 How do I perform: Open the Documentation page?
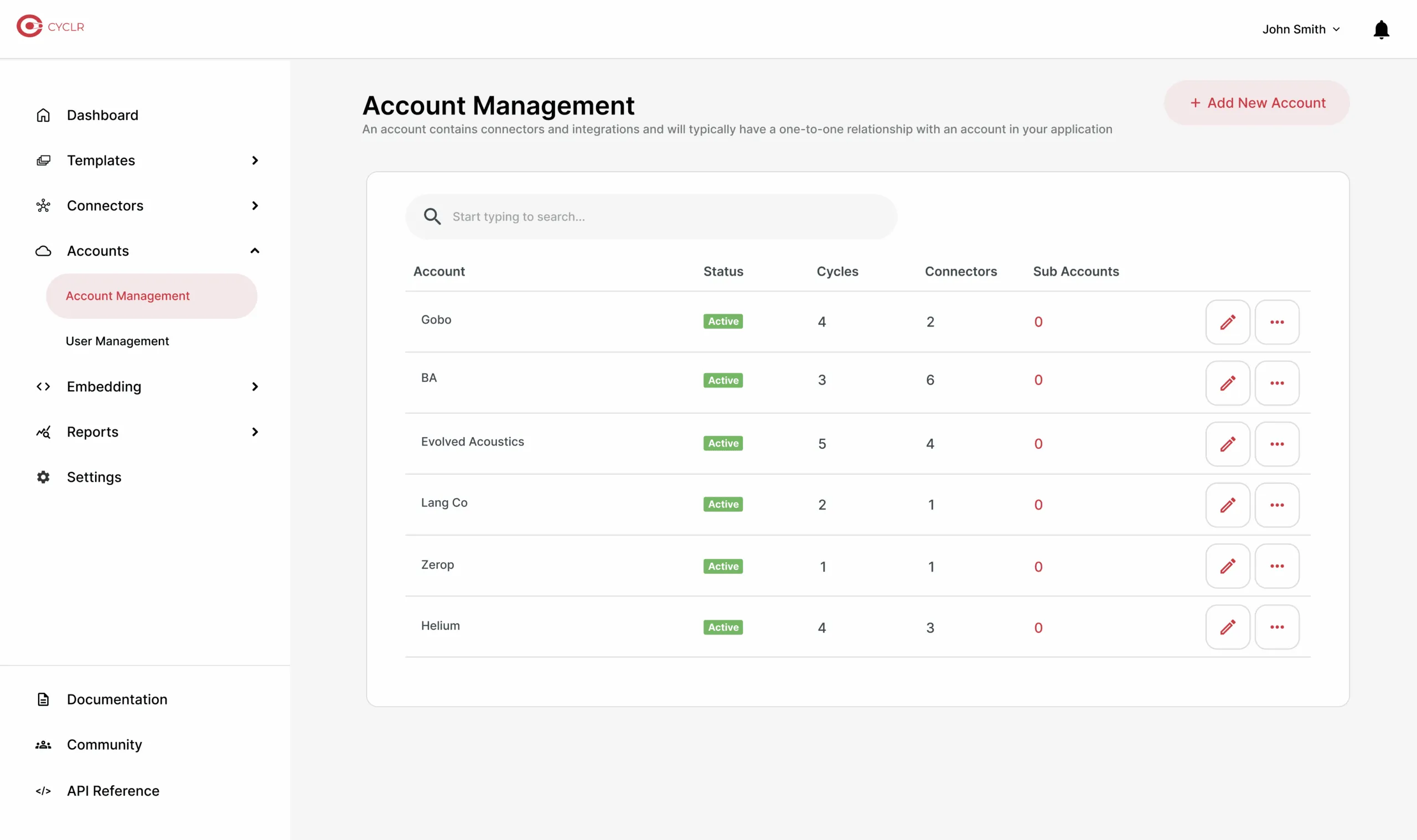point(117,699)
